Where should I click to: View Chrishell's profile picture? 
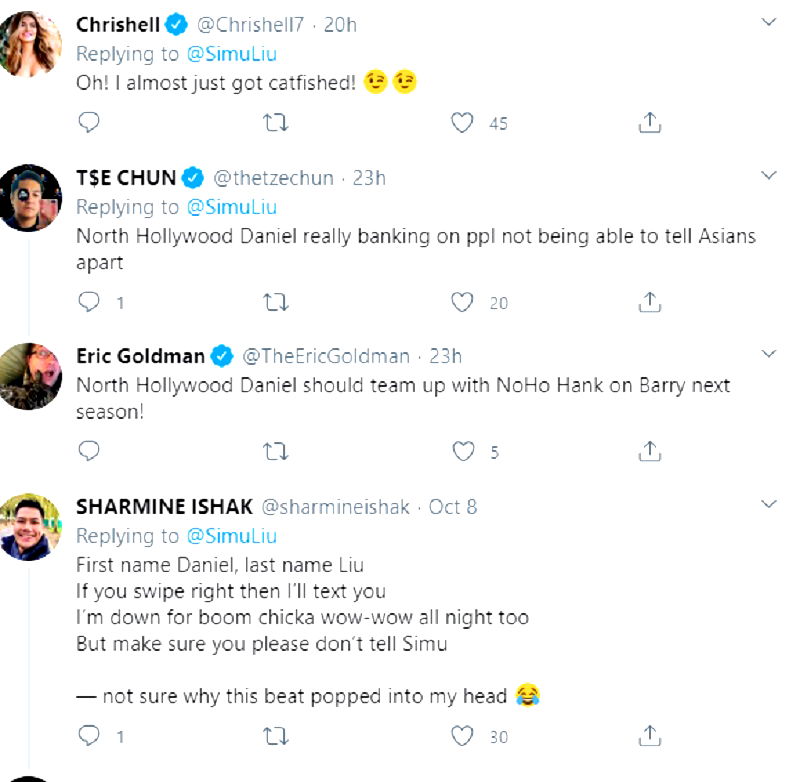tap(30, 44)
